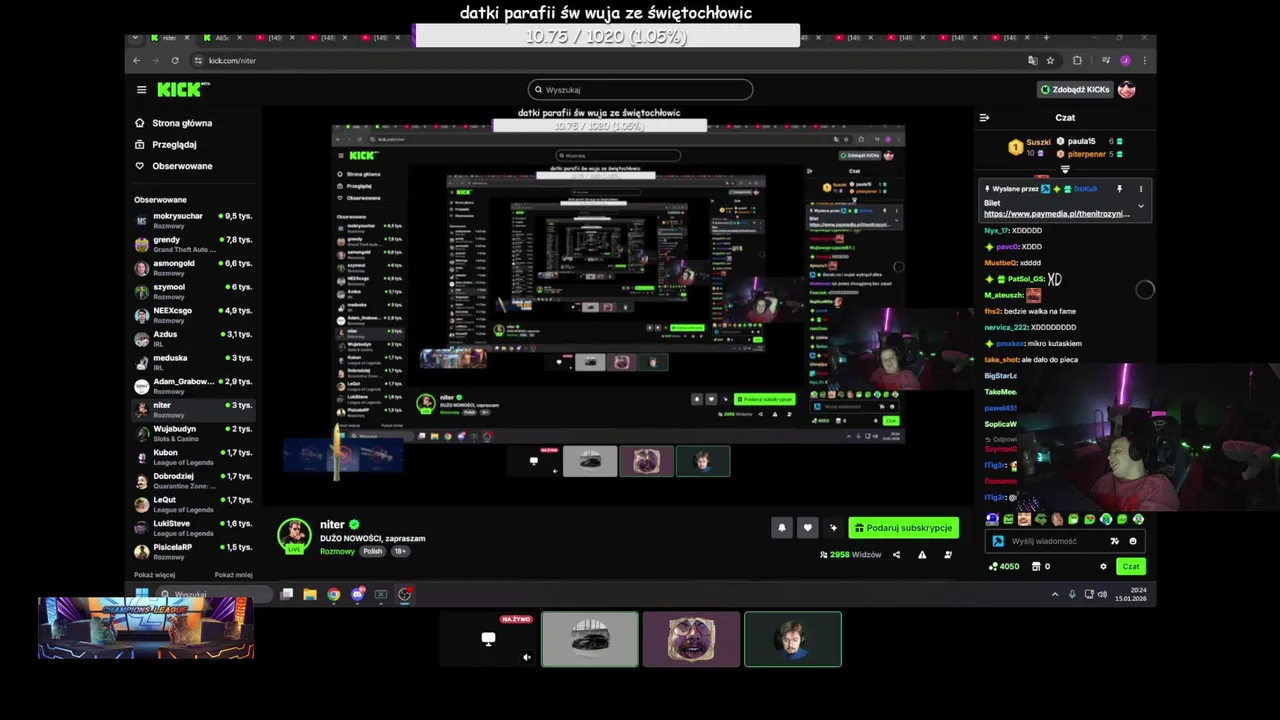Open mokrysuchar channel

(194, 220)
